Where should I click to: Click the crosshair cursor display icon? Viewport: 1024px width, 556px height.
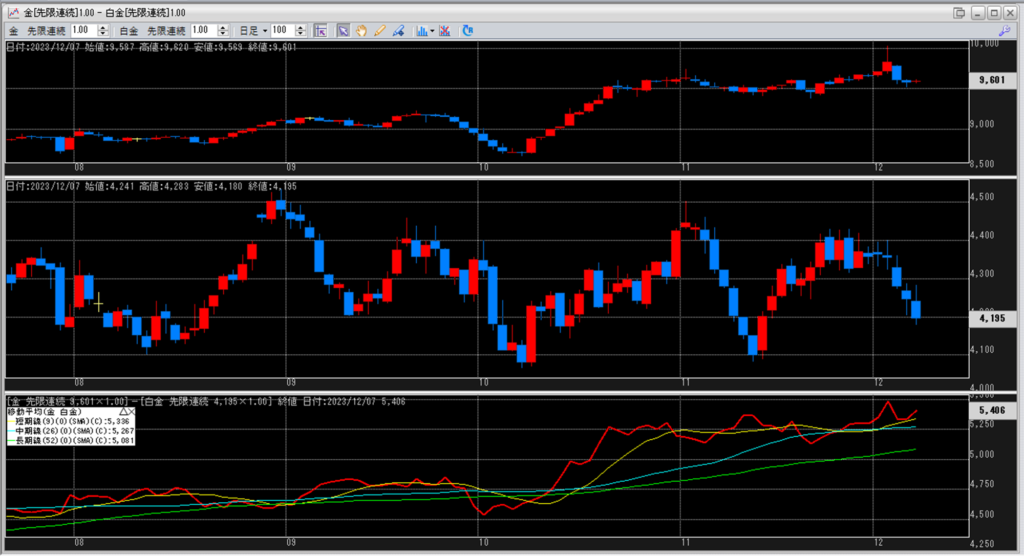[321, 30]
